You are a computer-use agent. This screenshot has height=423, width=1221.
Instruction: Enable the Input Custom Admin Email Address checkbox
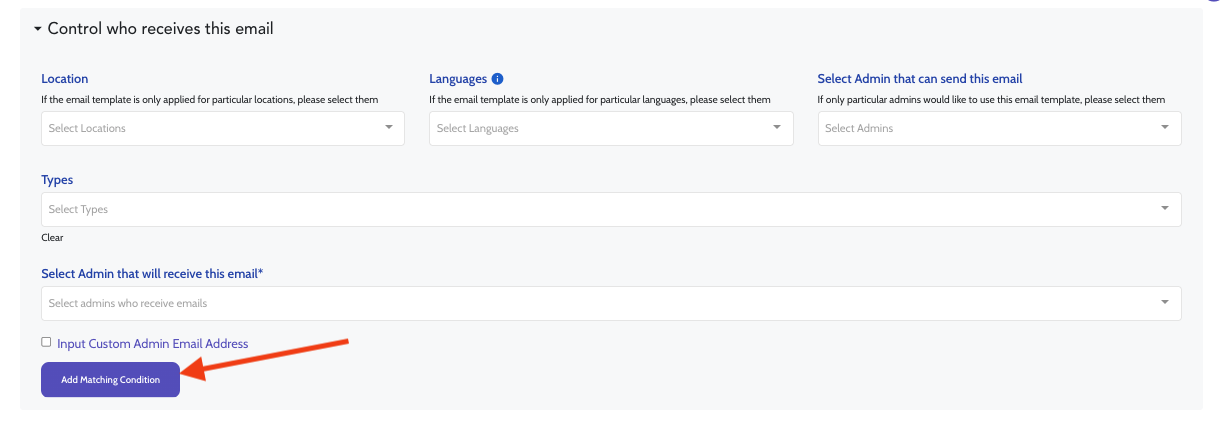tap(46, 342)
